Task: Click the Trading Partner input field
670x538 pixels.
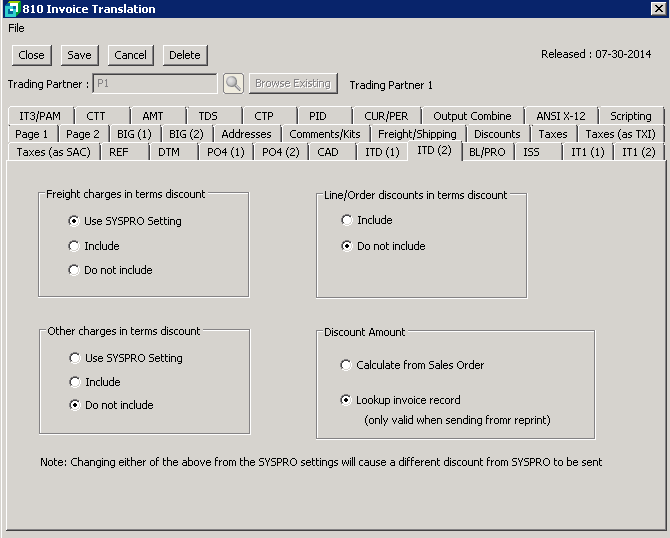Action: [x=154, y=84]
